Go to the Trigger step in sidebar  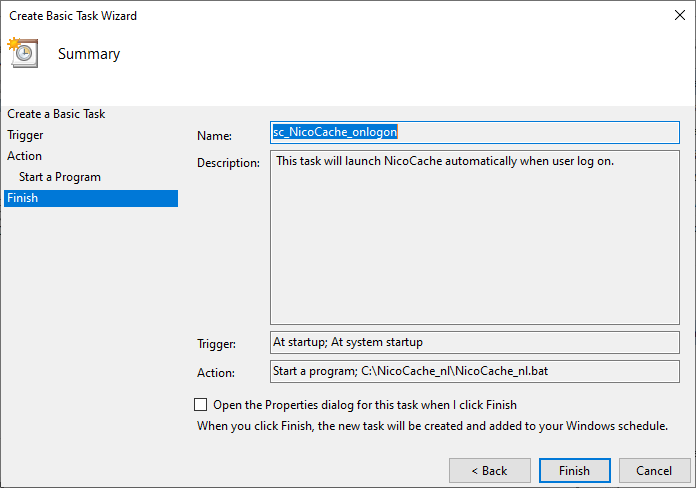(x=25, y=135)
